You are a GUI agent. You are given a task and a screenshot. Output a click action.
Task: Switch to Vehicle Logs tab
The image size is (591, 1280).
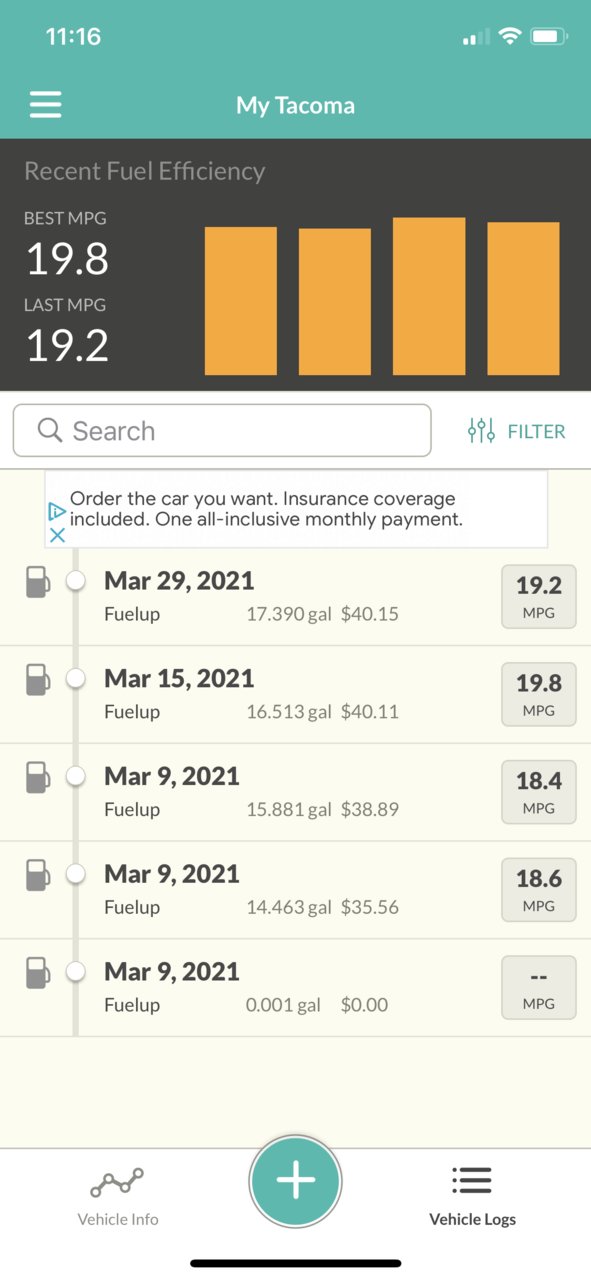[472, 1196]
